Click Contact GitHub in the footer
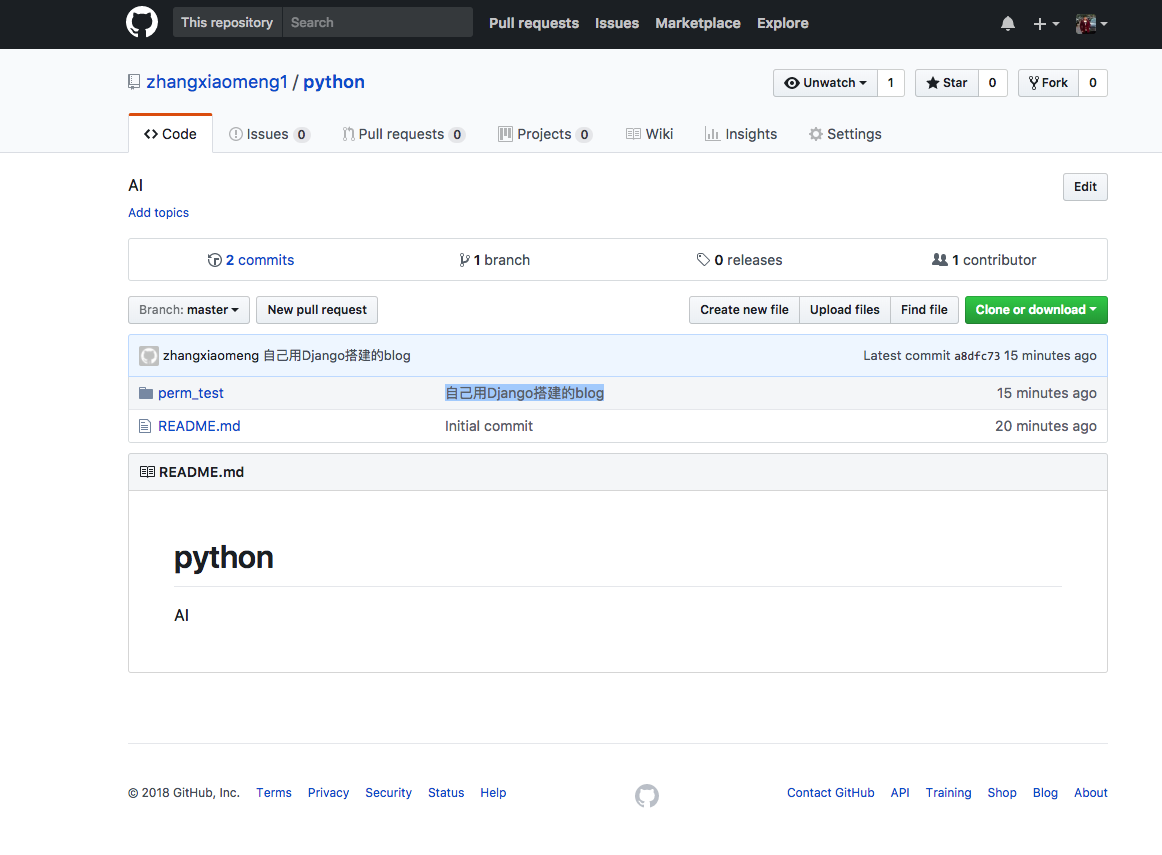1162x855 pixels. 831,793
